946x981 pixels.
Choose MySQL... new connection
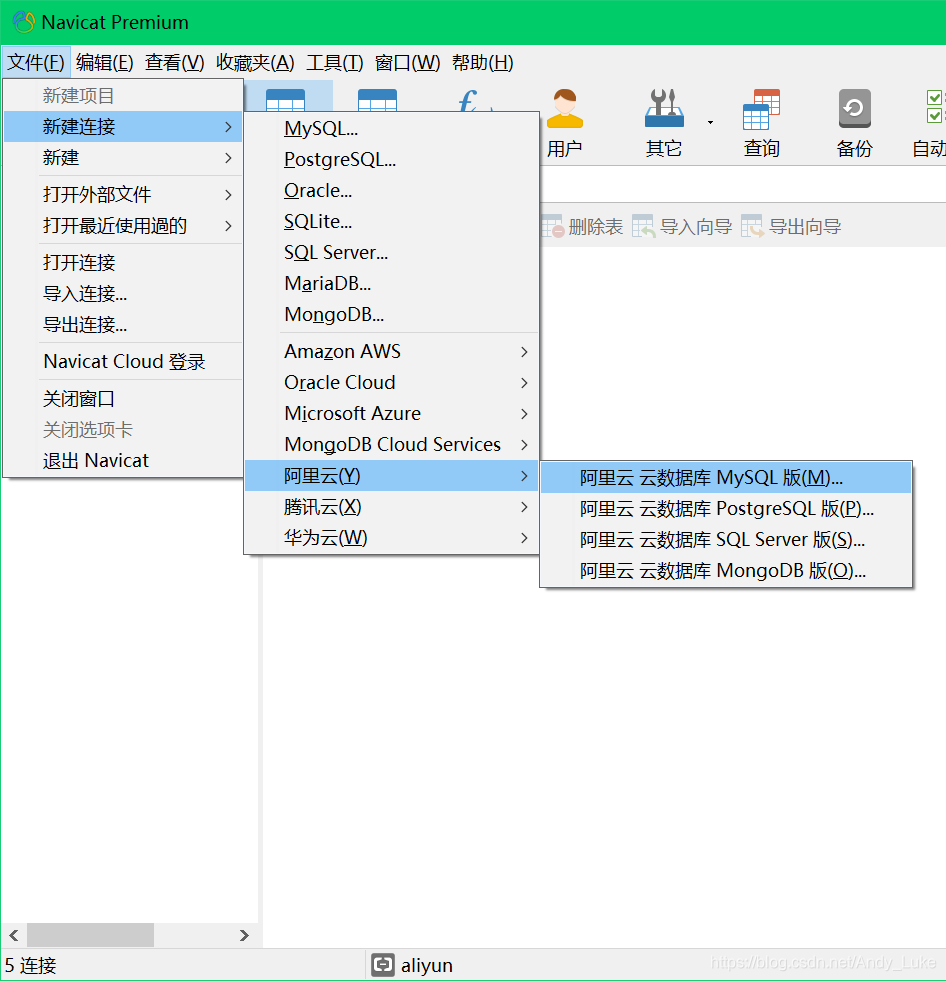pyautogui.click(x=392, y=129)
